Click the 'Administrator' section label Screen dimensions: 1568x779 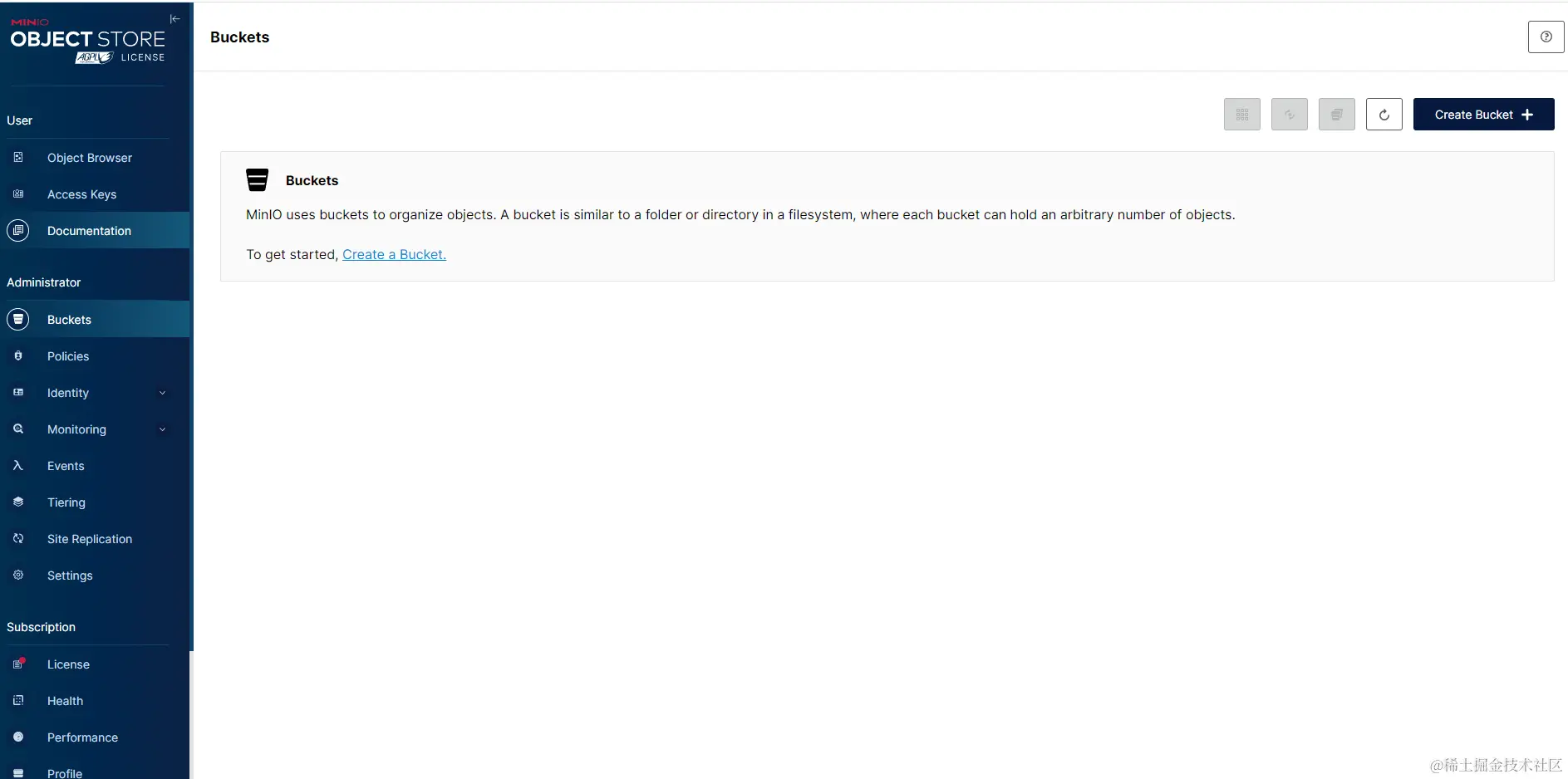click(x=44, y=282)
